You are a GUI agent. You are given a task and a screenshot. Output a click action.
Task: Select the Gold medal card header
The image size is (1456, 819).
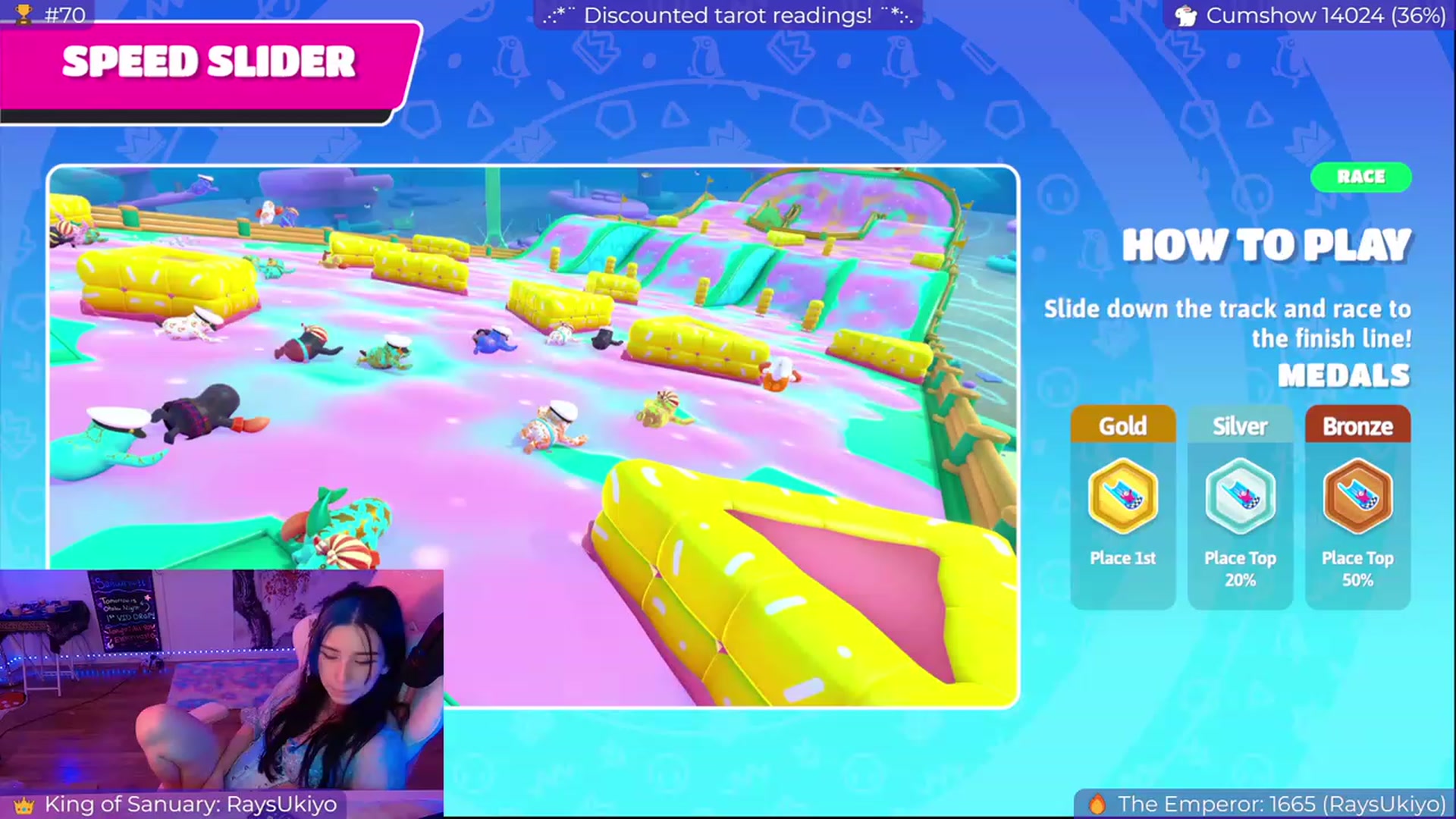pyautogui.click(x=1123, y=425)
